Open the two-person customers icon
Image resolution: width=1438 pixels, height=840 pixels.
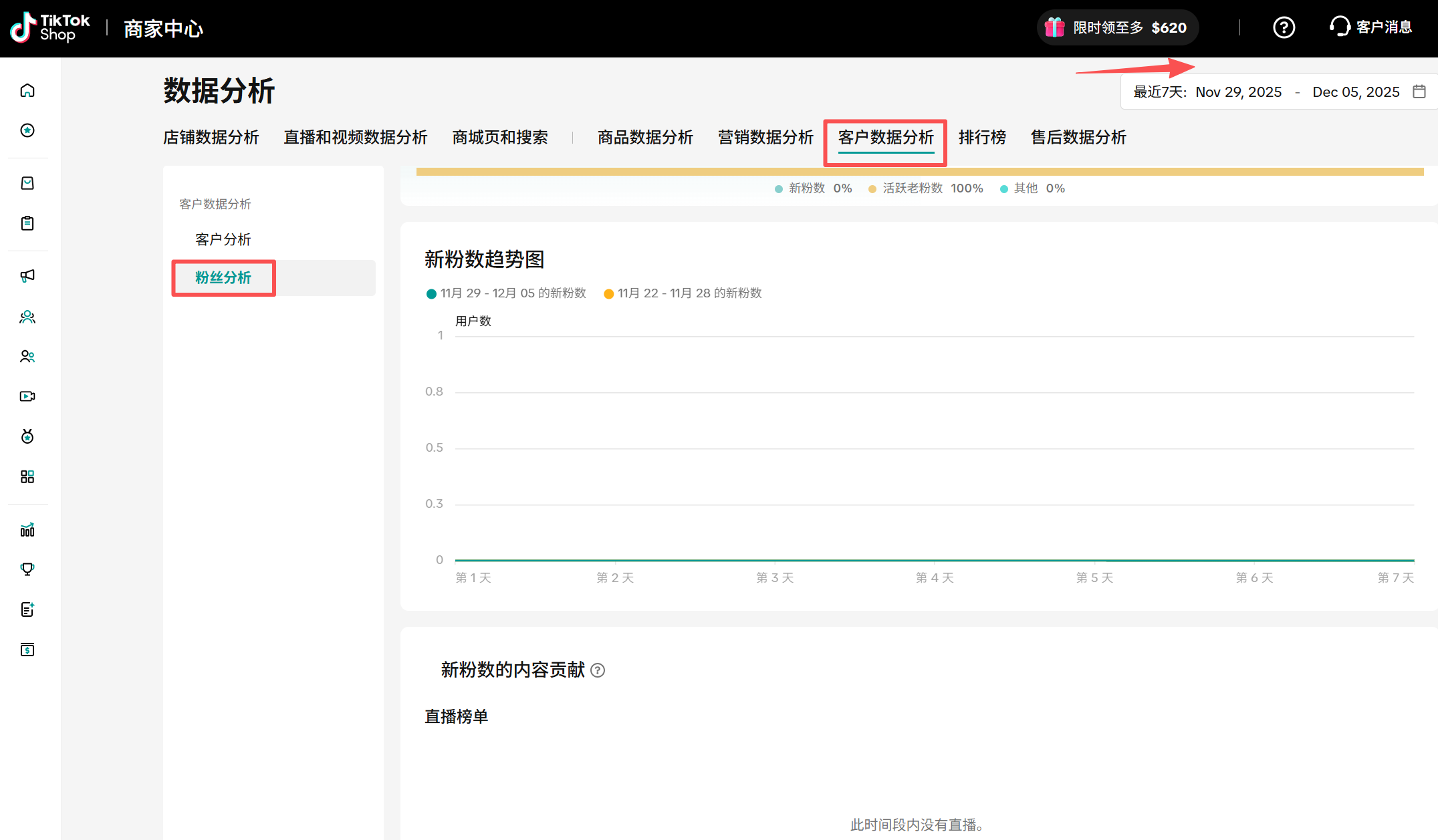[27, 357]
